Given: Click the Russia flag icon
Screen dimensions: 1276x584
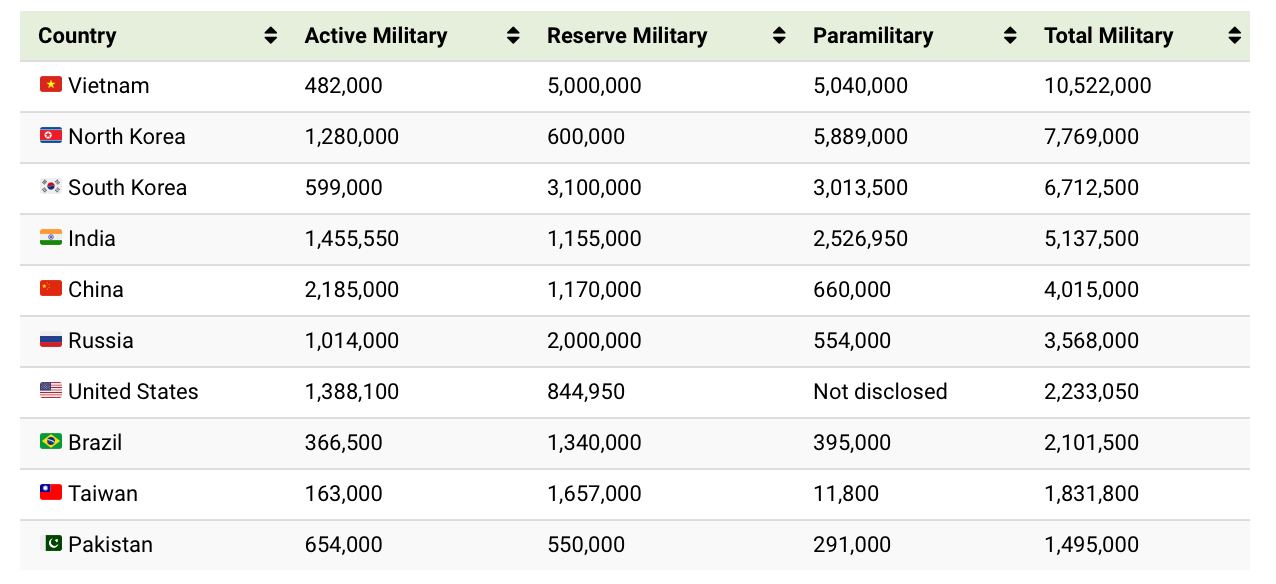Looking at the screenshot, I should click(51, 340).
